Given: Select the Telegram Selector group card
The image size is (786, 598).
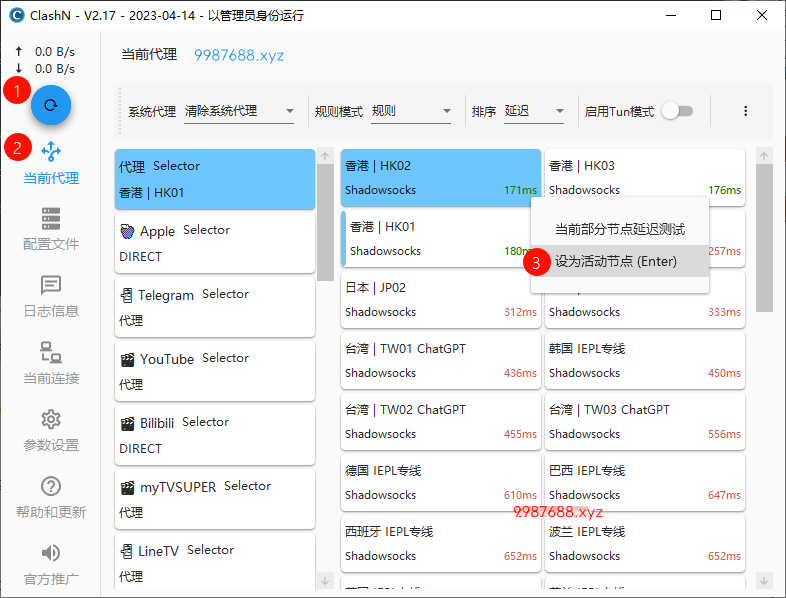Looking at the screenshot, I should tap(215, 307).
